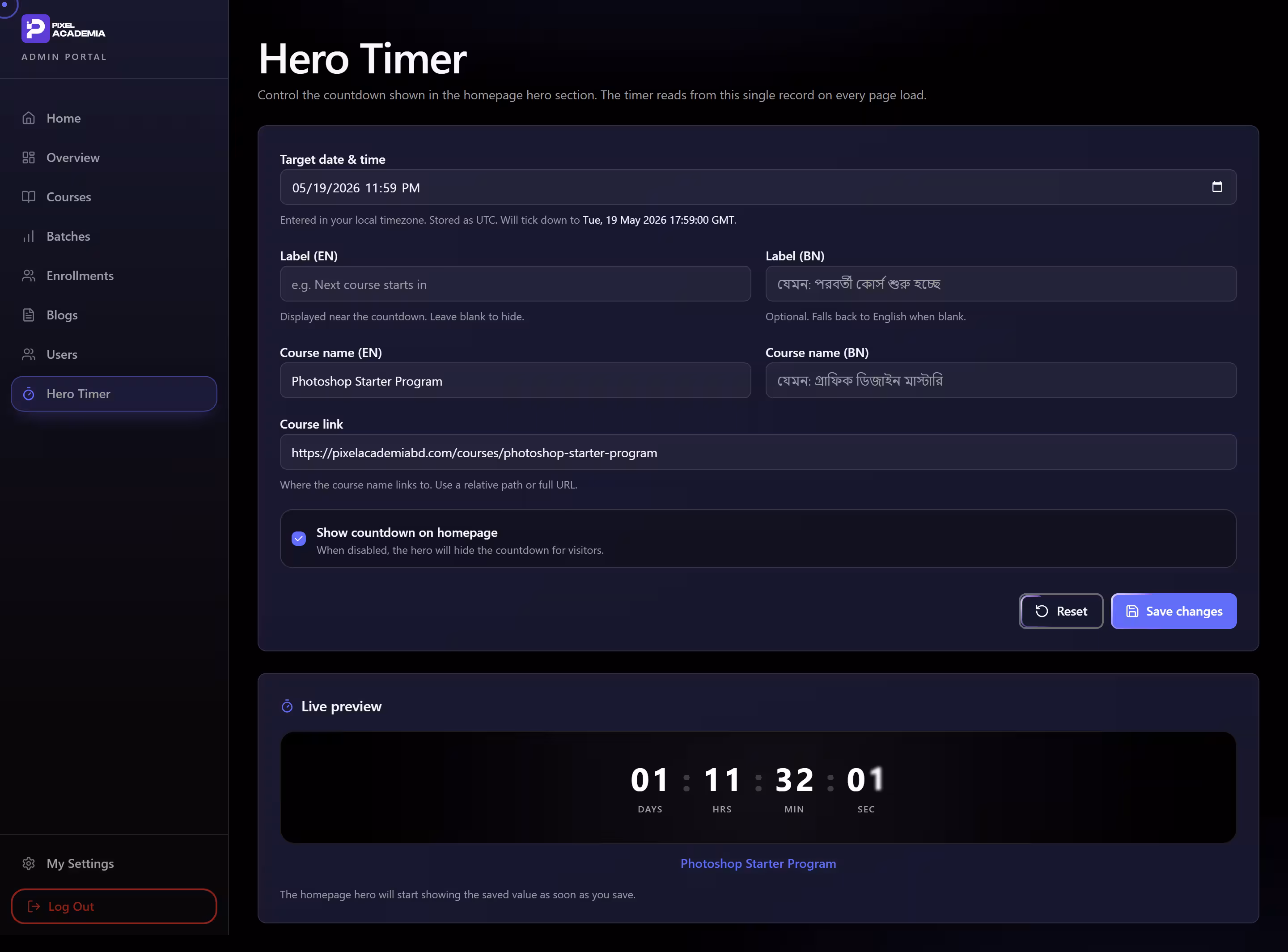1288x952 pixels.
Task: Click the 'Hero Timer' page heading
Action: coord(362,59)
